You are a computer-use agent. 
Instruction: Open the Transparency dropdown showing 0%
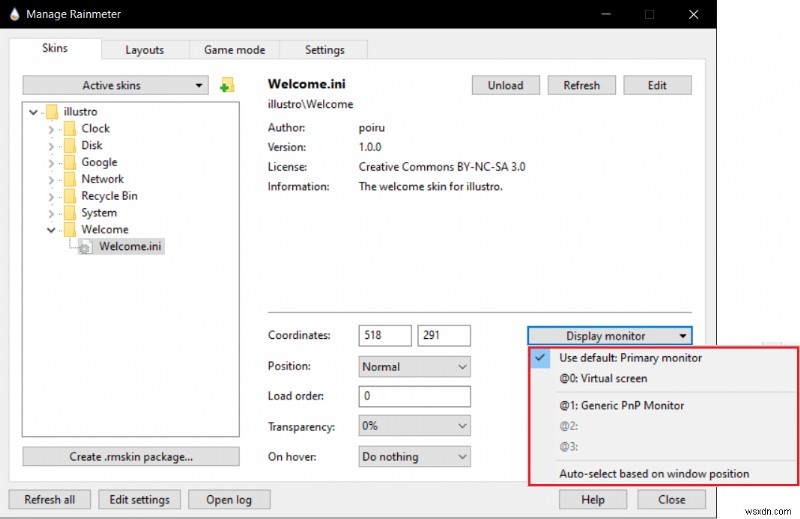[x=414, y=426]
